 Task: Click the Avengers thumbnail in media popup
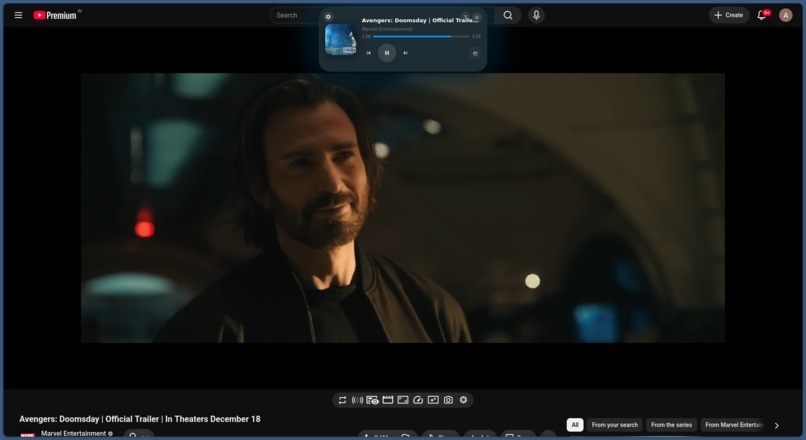click(341, 40)
